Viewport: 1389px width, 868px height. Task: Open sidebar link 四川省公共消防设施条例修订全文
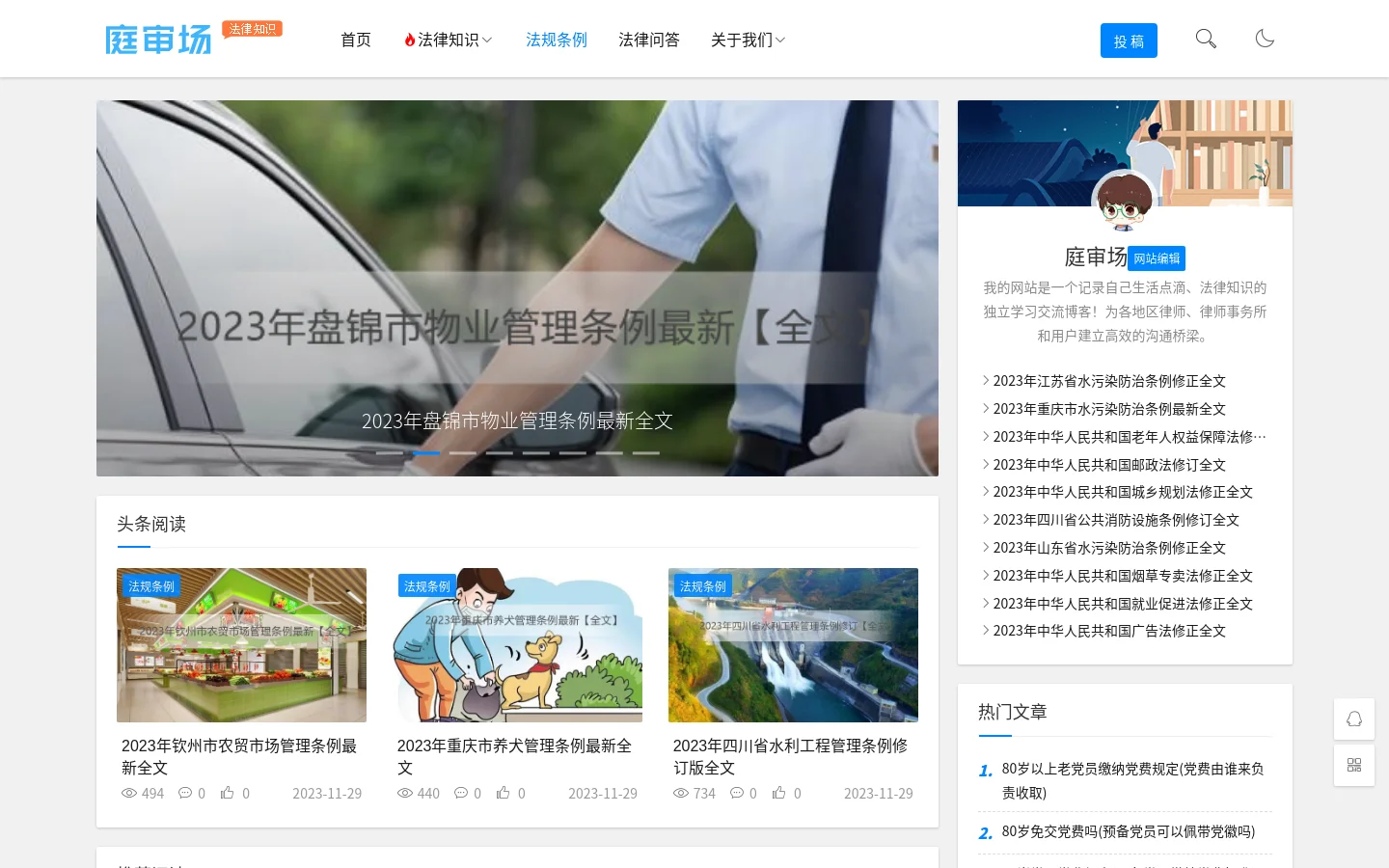coord(1116,520)
